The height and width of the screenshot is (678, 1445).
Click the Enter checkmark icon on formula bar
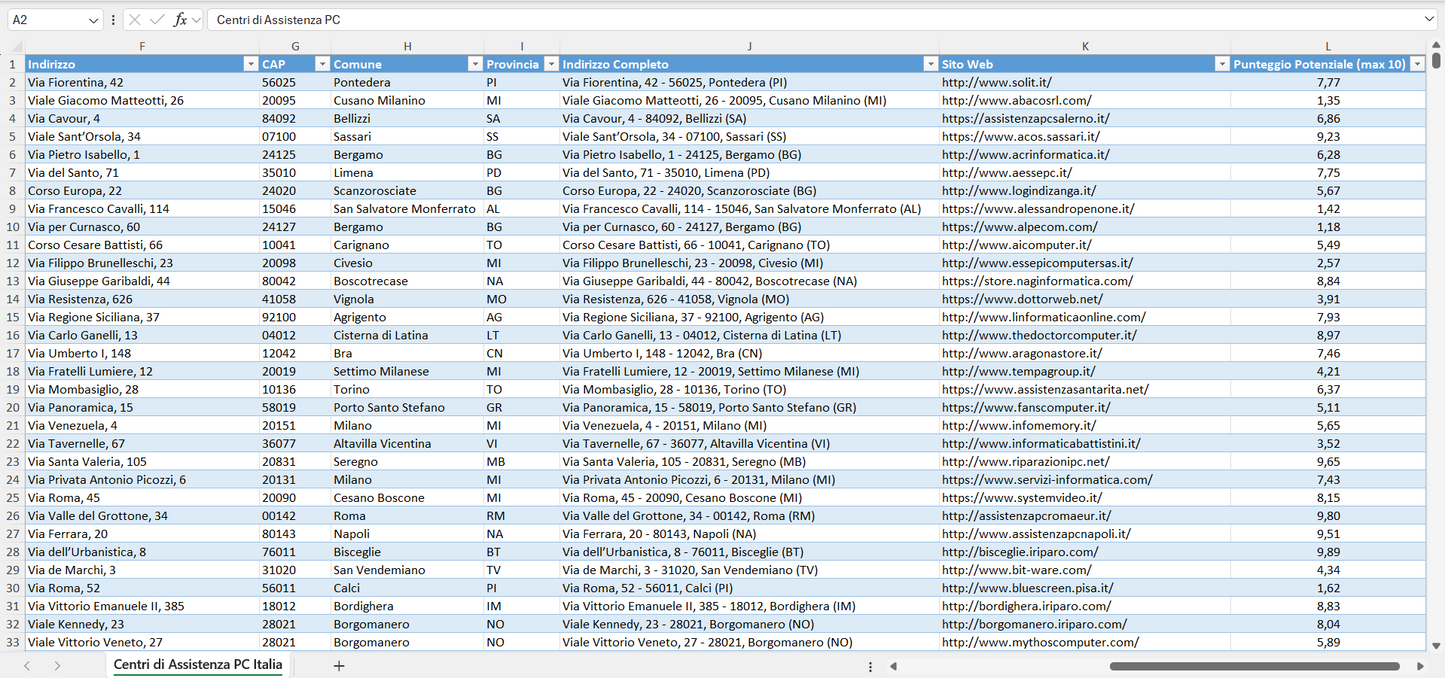coord(157,19)
